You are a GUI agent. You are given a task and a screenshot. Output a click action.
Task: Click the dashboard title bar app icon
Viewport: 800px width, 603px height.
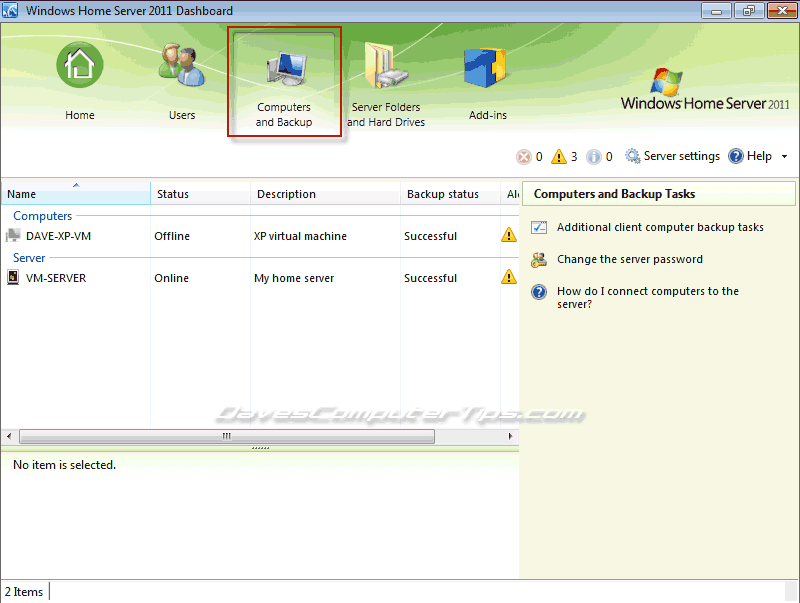(x=10, y=10)
